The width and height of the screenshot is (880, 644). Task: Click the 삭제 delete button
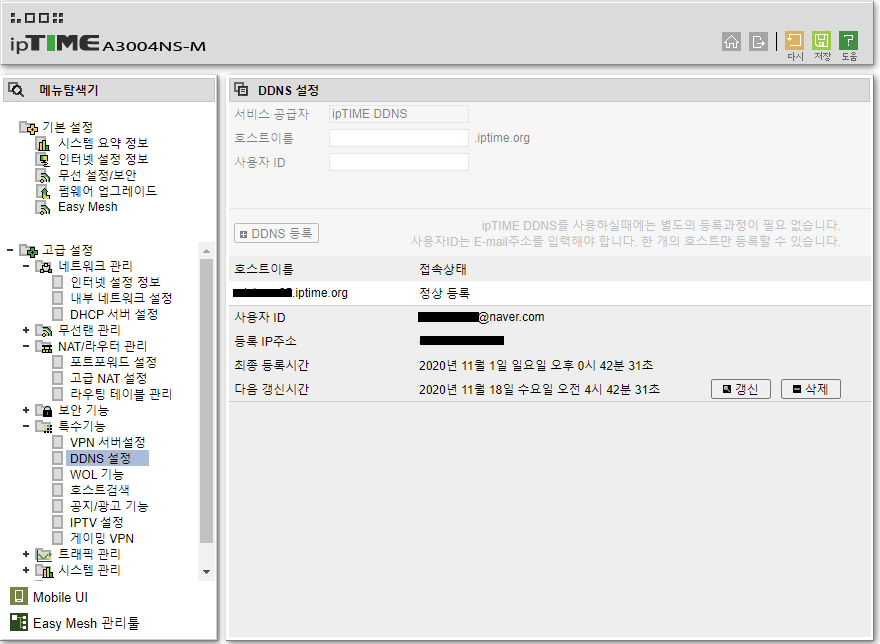(x=810, y=389)
